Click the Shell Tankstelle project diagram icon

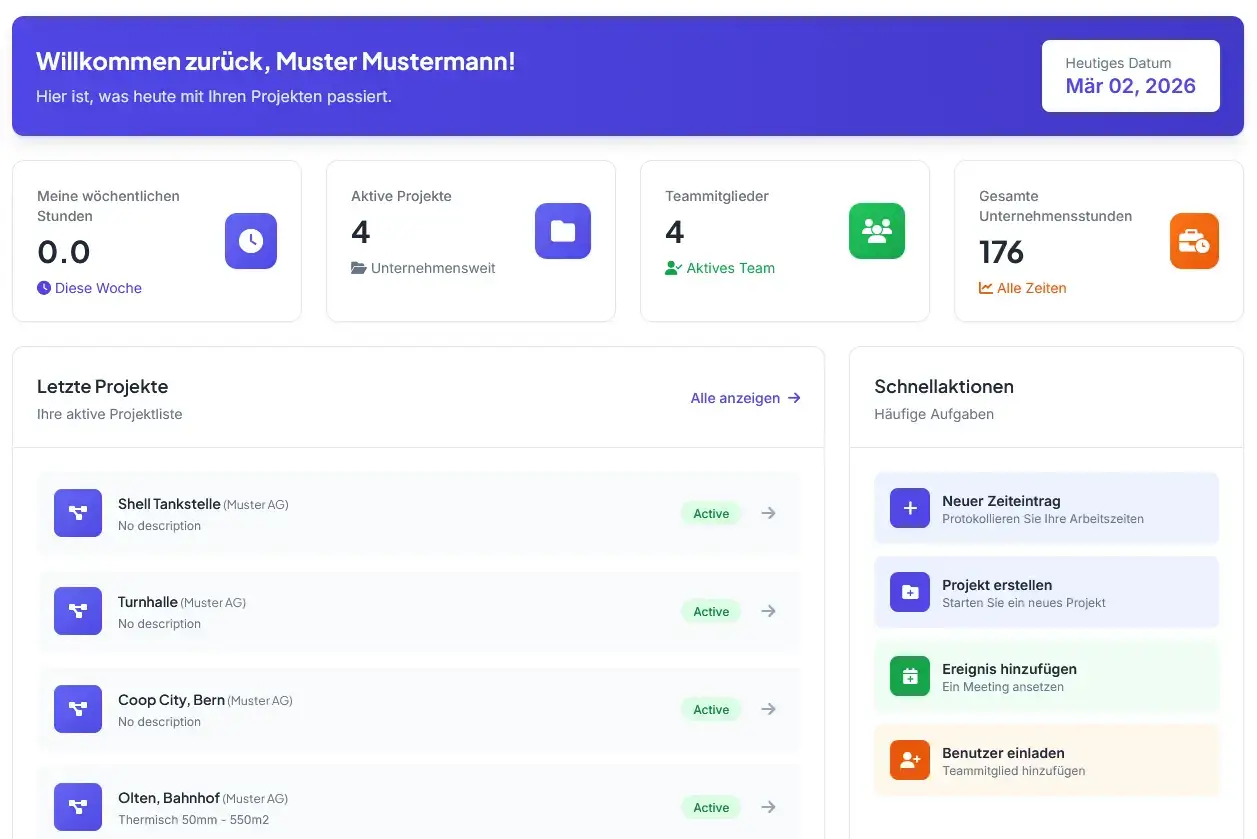[x=78, y=513]
